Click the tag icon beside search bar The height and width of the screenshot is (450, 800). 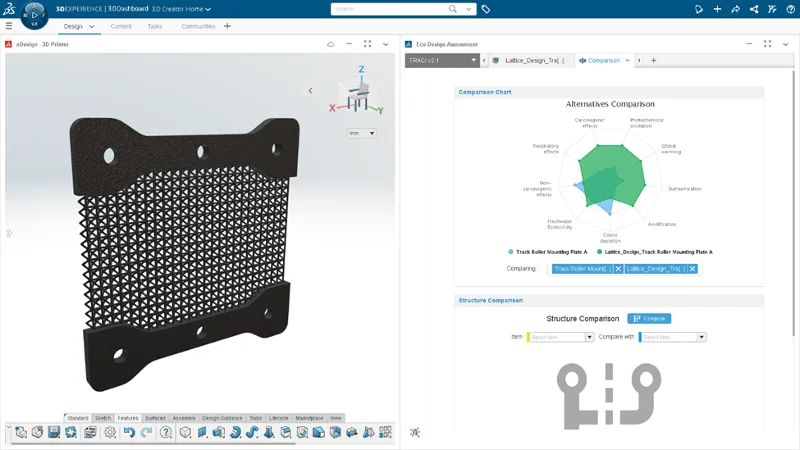486,9
